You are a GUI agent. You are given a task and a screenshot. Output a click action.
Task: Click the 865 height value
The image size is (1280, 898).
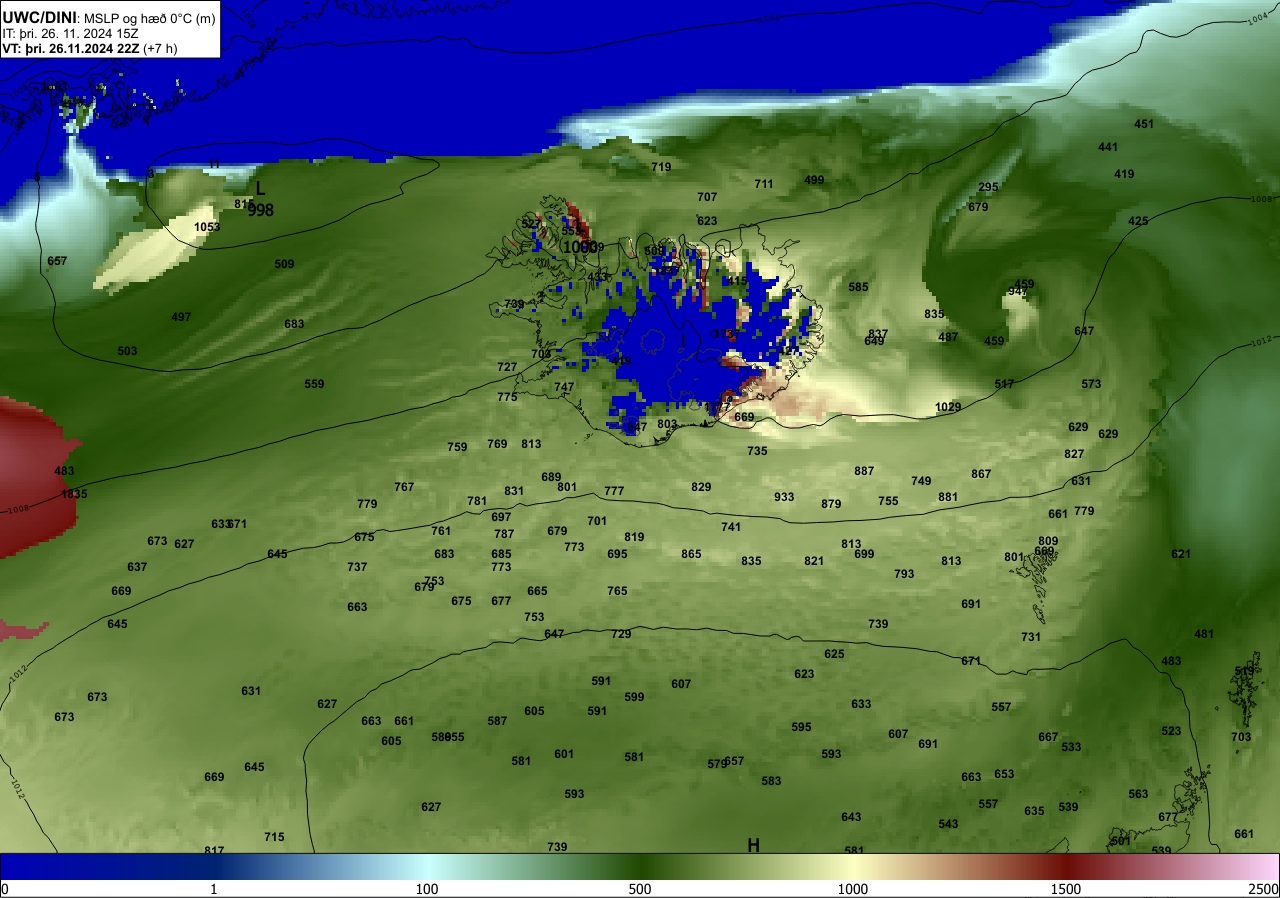tap(691, 554)
